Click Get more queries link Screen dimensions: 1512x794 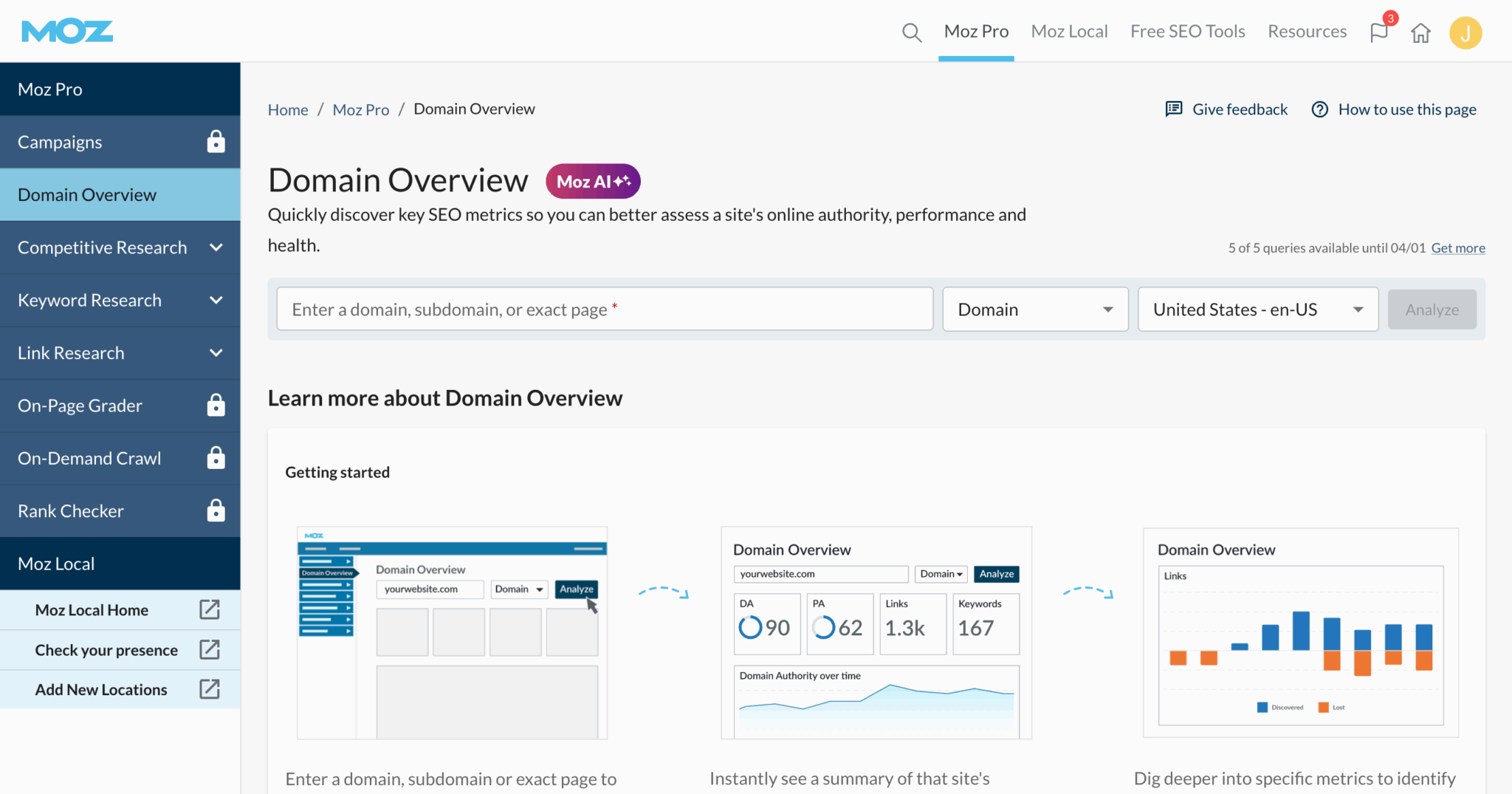tap(1458, 248)
